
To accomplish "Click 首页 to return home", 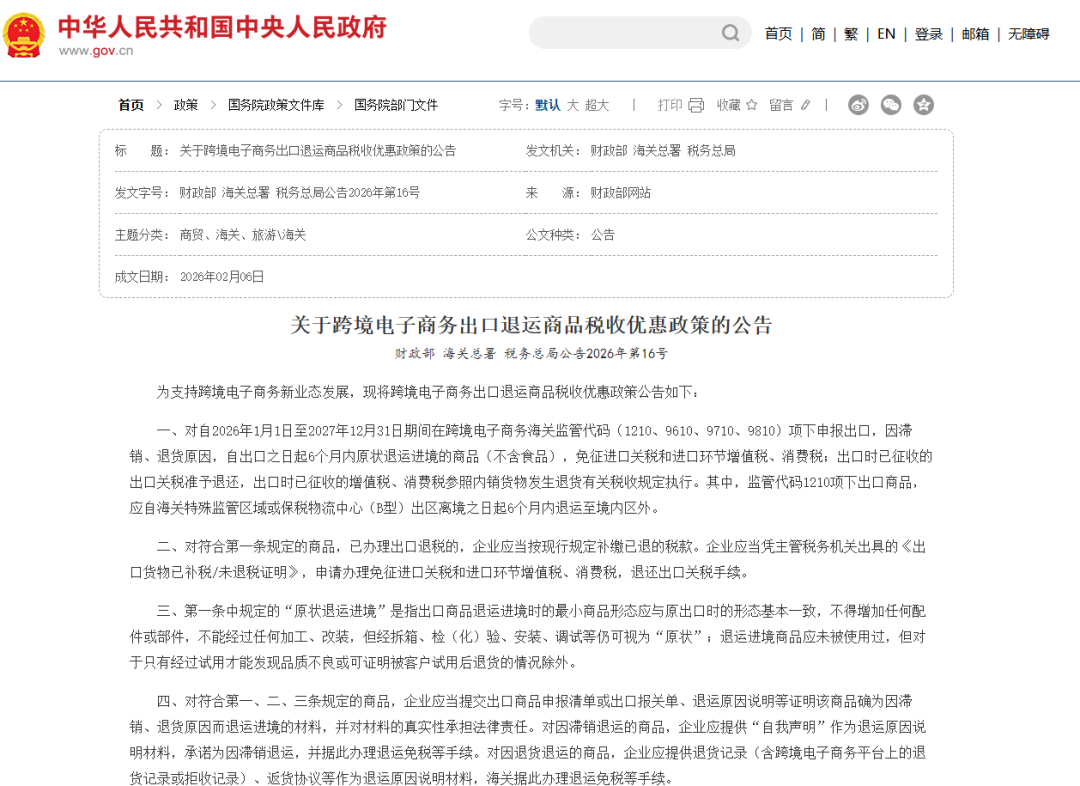I will click(779, 33).
